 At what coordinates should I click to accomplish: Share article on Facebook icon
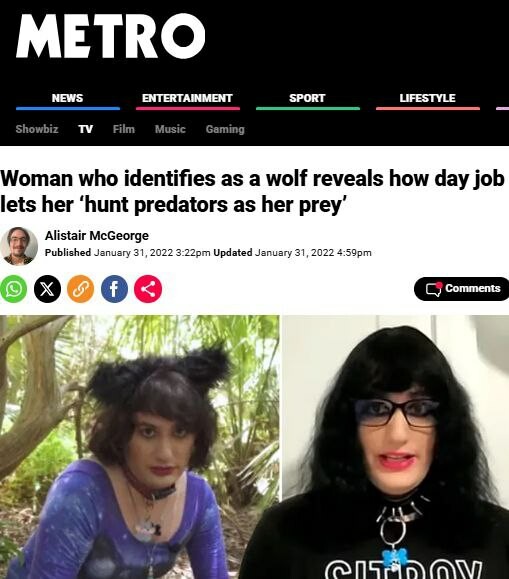tap(115, 289)
